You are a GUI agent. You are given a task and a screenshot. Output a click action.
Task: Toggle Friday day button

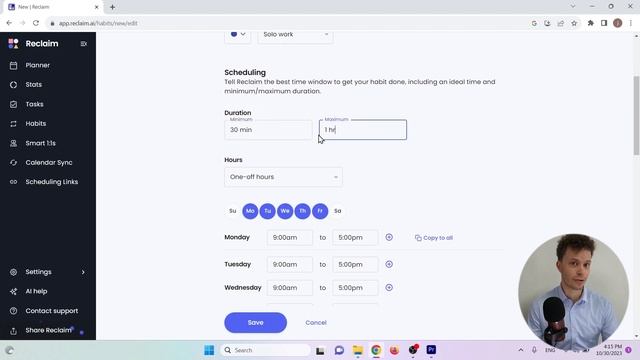pos(320,211)
